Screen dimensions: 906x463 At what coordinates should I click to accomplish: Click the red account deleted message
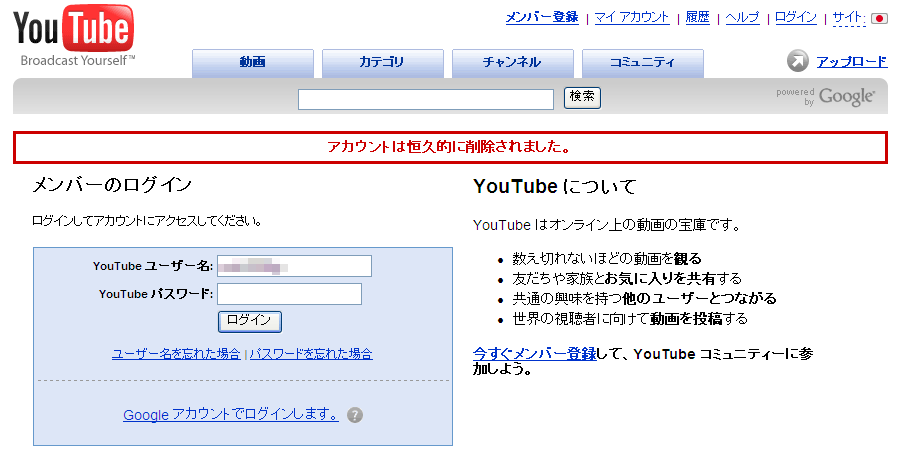(x=450, y=147)
